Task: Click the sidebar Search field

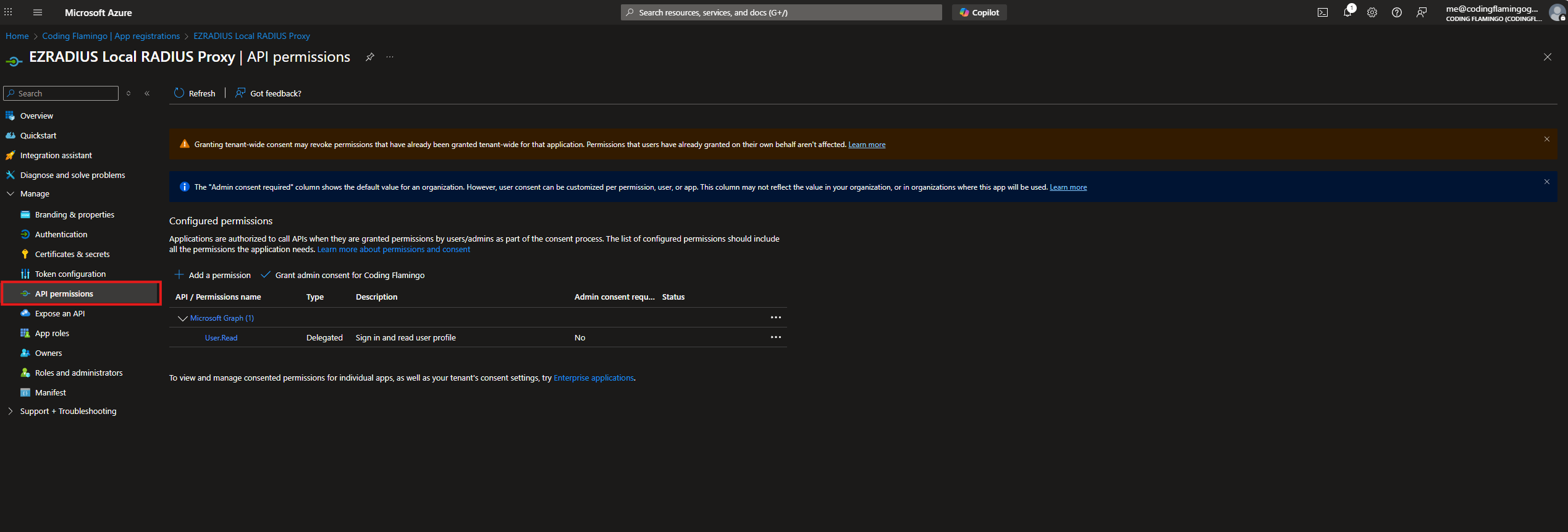Action: [61, 93]
